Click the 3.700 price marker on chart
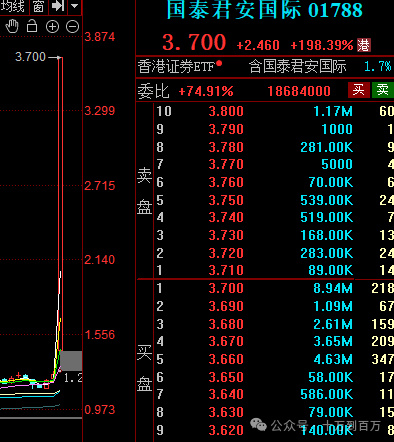This screenshot has width=394, height=442. pyautogui.click(x=30, y=57)
